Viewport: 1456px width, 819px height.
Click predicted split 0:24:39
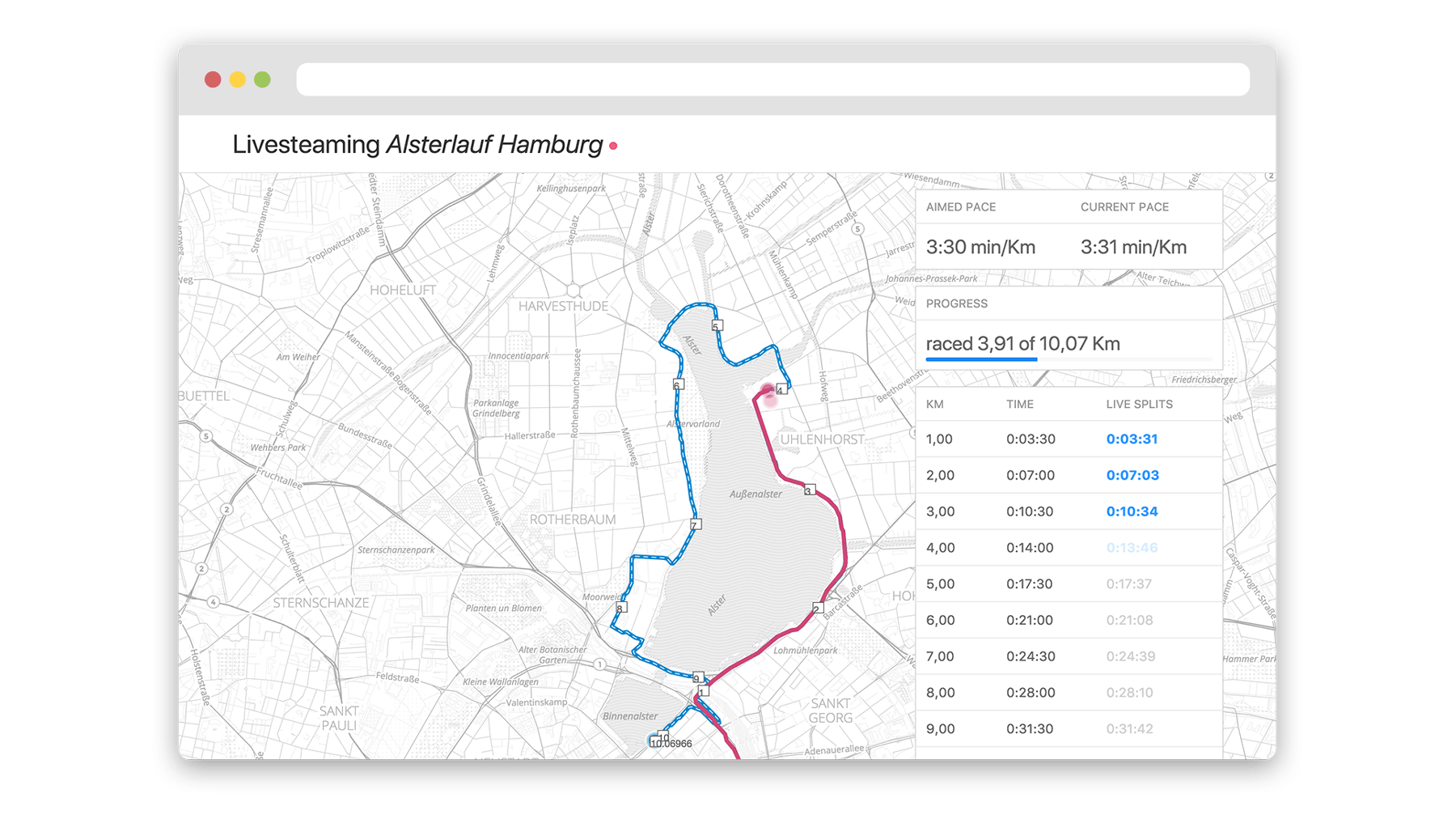click(x=1130, y=656)
